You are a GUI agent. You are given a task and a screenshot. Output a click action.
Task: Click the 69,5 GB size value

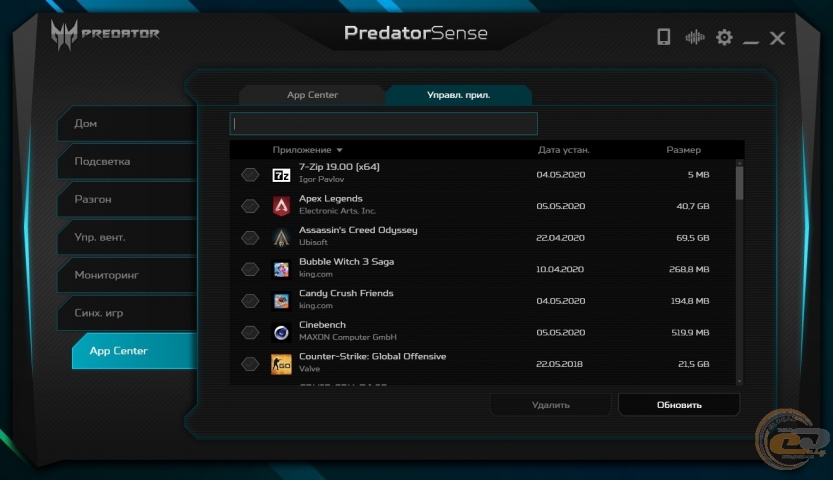(693, 238)
